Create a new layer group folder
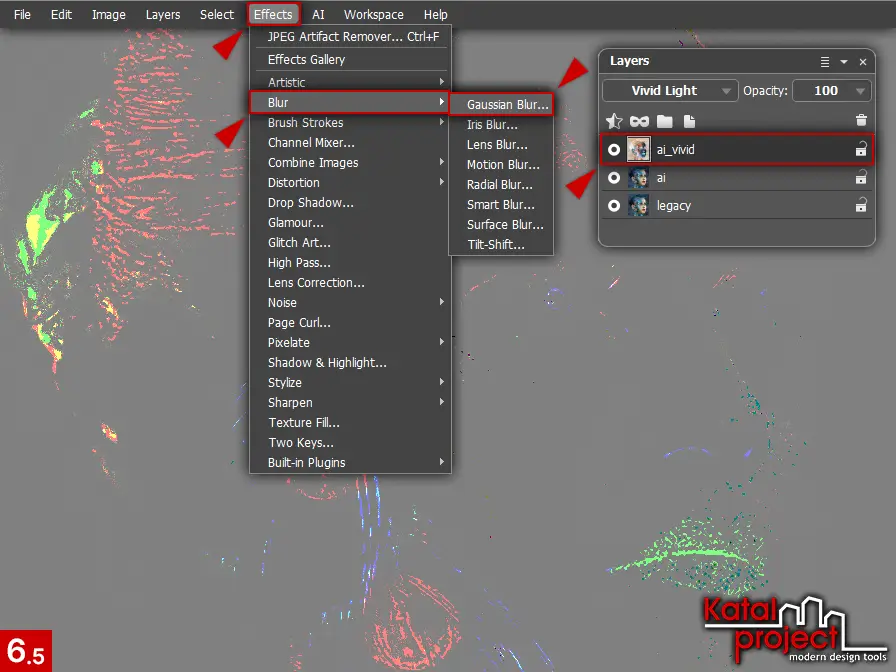This screenshot has width=896, height=672. pos(663,121)
